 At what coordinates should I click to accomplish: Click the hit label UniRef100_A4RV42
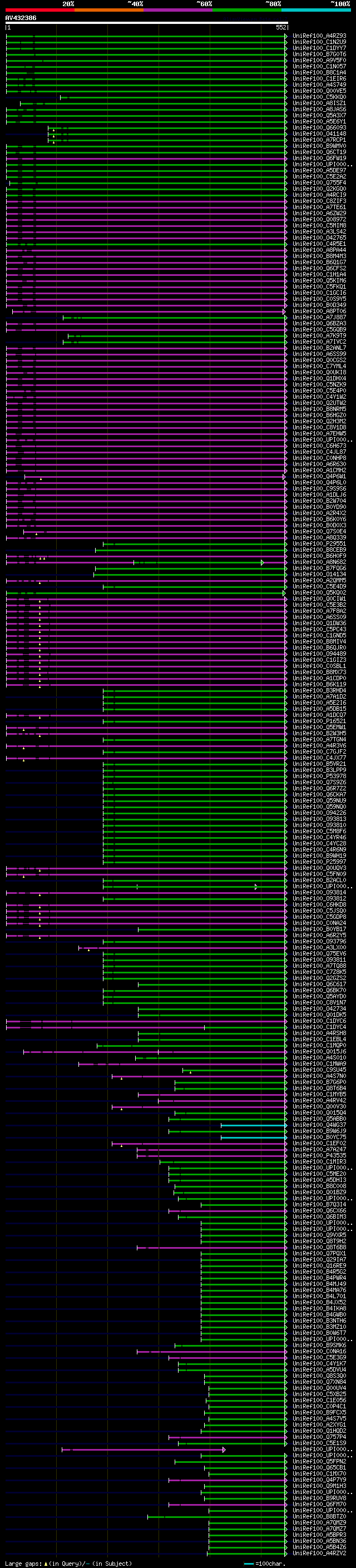pyautogui.click(x=319, y=1101)
